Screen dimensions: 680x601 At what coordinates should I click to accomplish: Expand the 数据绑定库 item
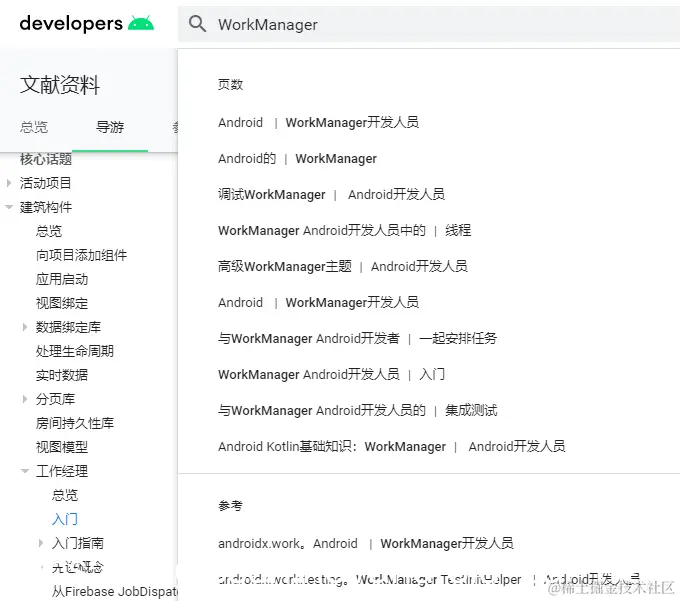[25, 327]
